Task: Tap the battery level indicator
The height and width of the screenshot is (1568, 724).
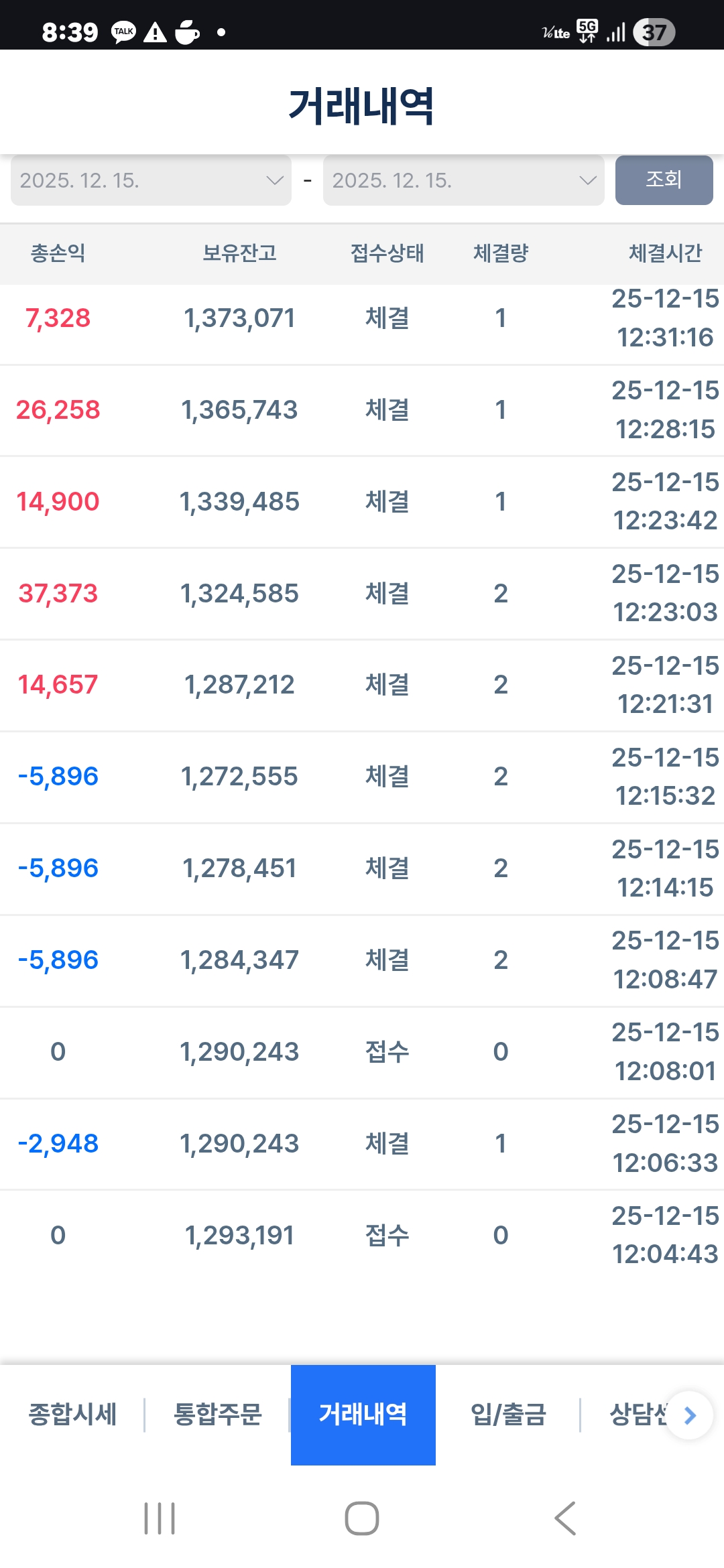Action: (654, 32)
